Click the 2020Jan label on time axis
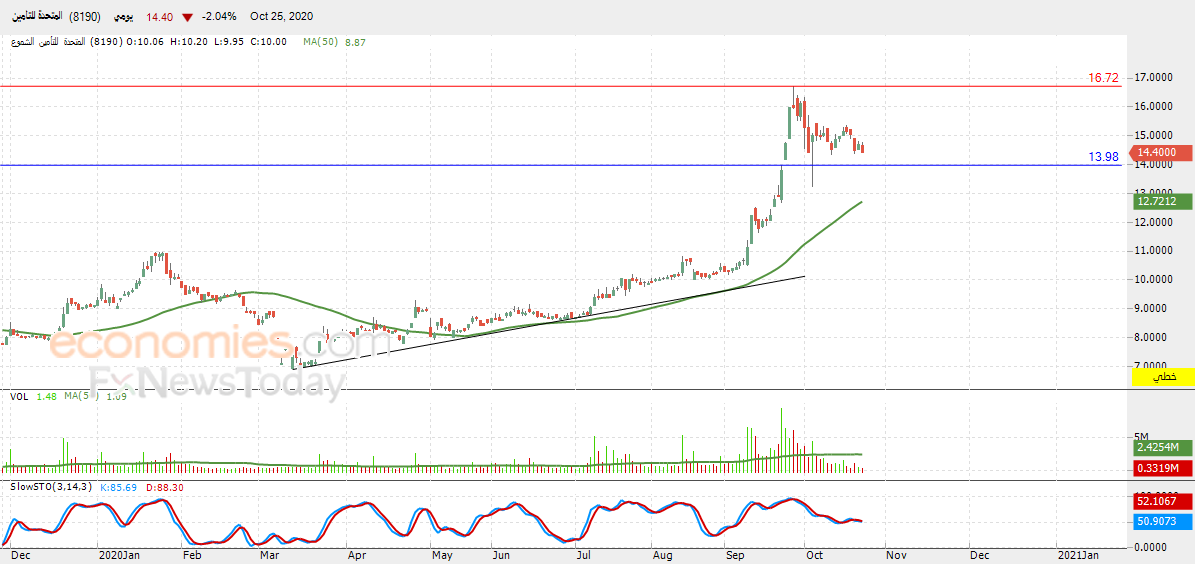1195x564 pixels. 120,555
